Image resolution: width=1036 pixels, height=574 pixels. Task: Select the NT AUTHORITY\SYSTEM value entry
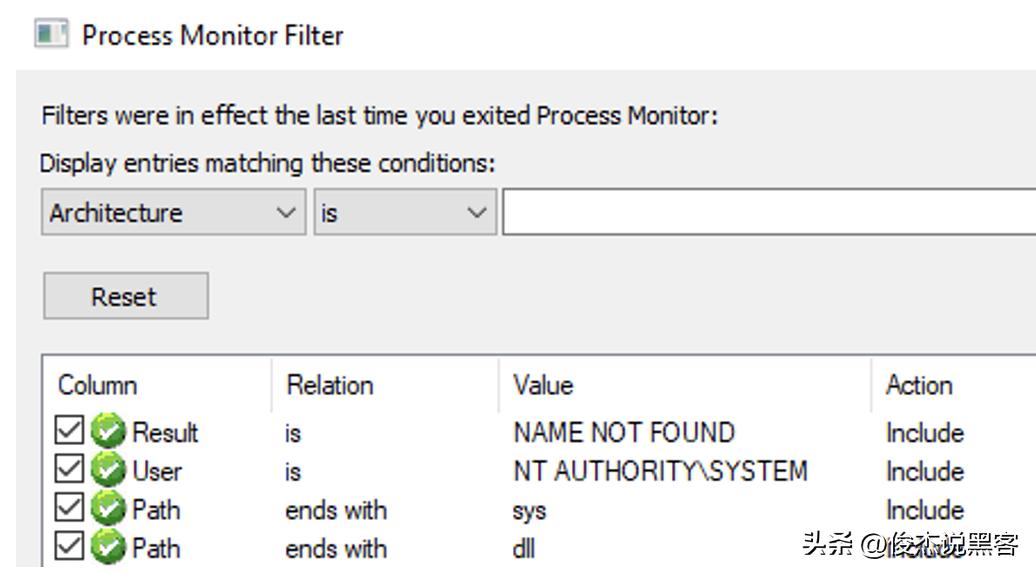click(660, 470)
